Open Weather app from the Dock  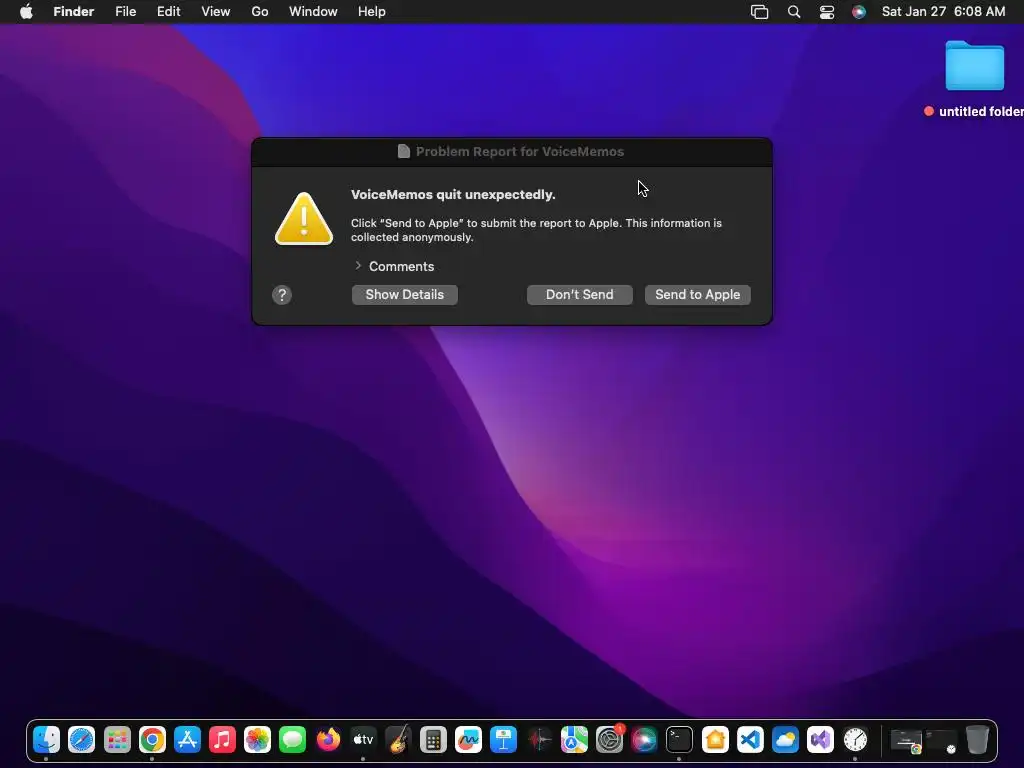tap(785, 740)
